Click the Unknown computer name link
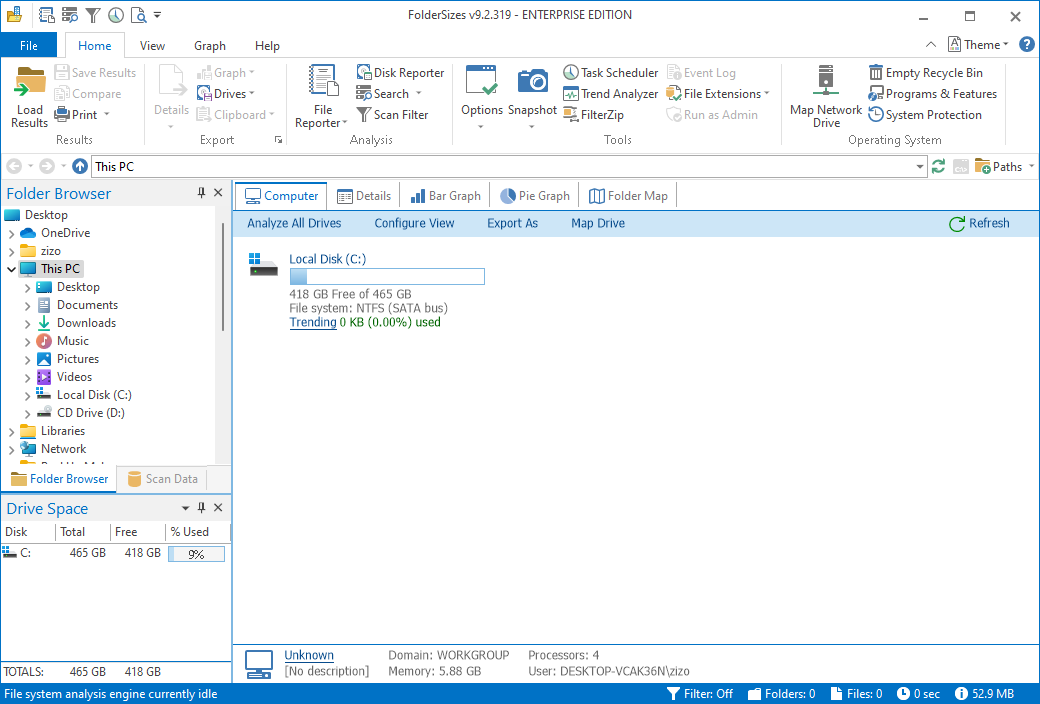This screenshot has height=704, width=1040. pos(308,655)
